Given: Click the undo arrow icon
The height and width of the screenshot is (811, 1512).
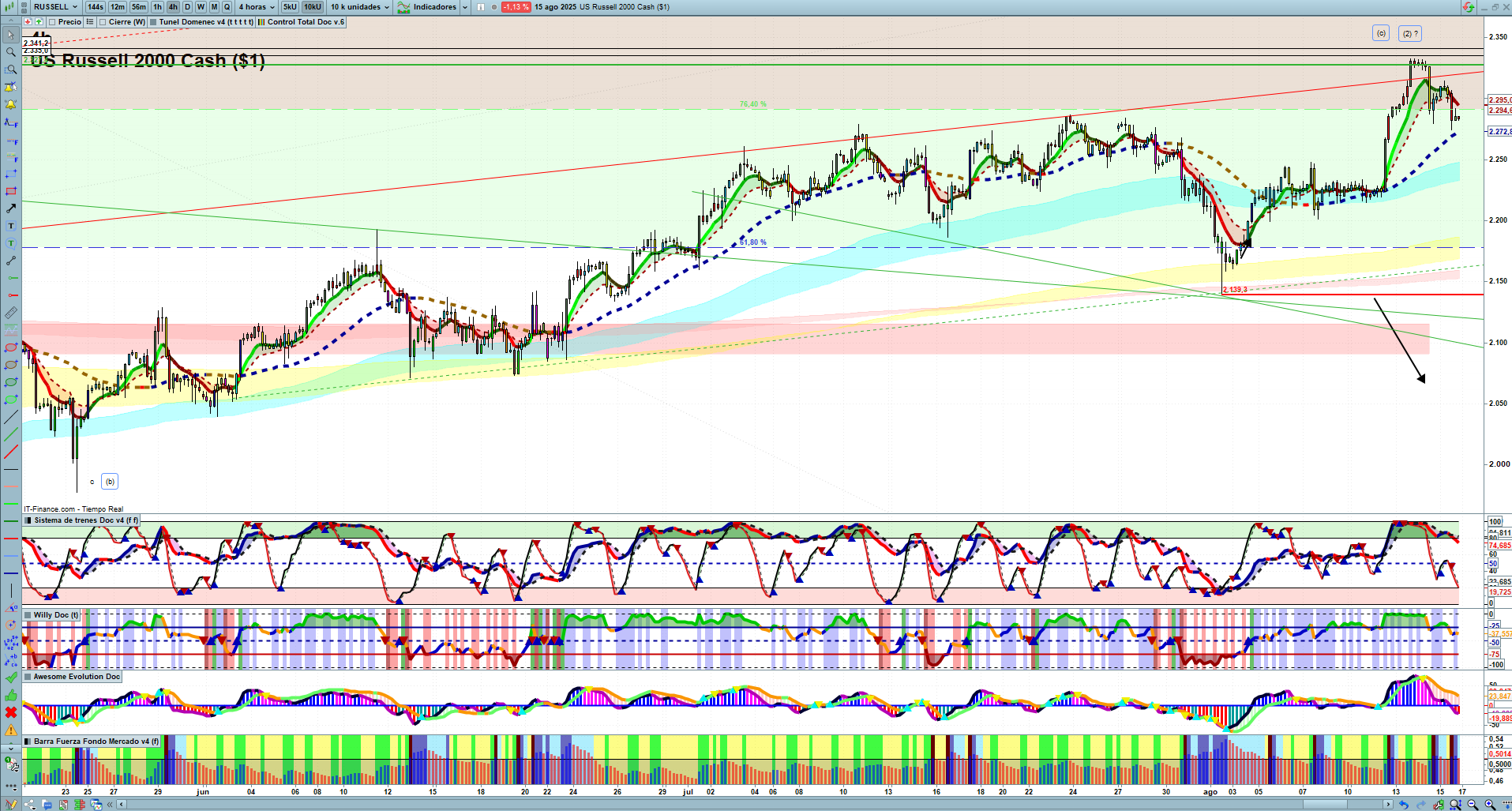Looking at the screenshot, I should (1403, 805).
